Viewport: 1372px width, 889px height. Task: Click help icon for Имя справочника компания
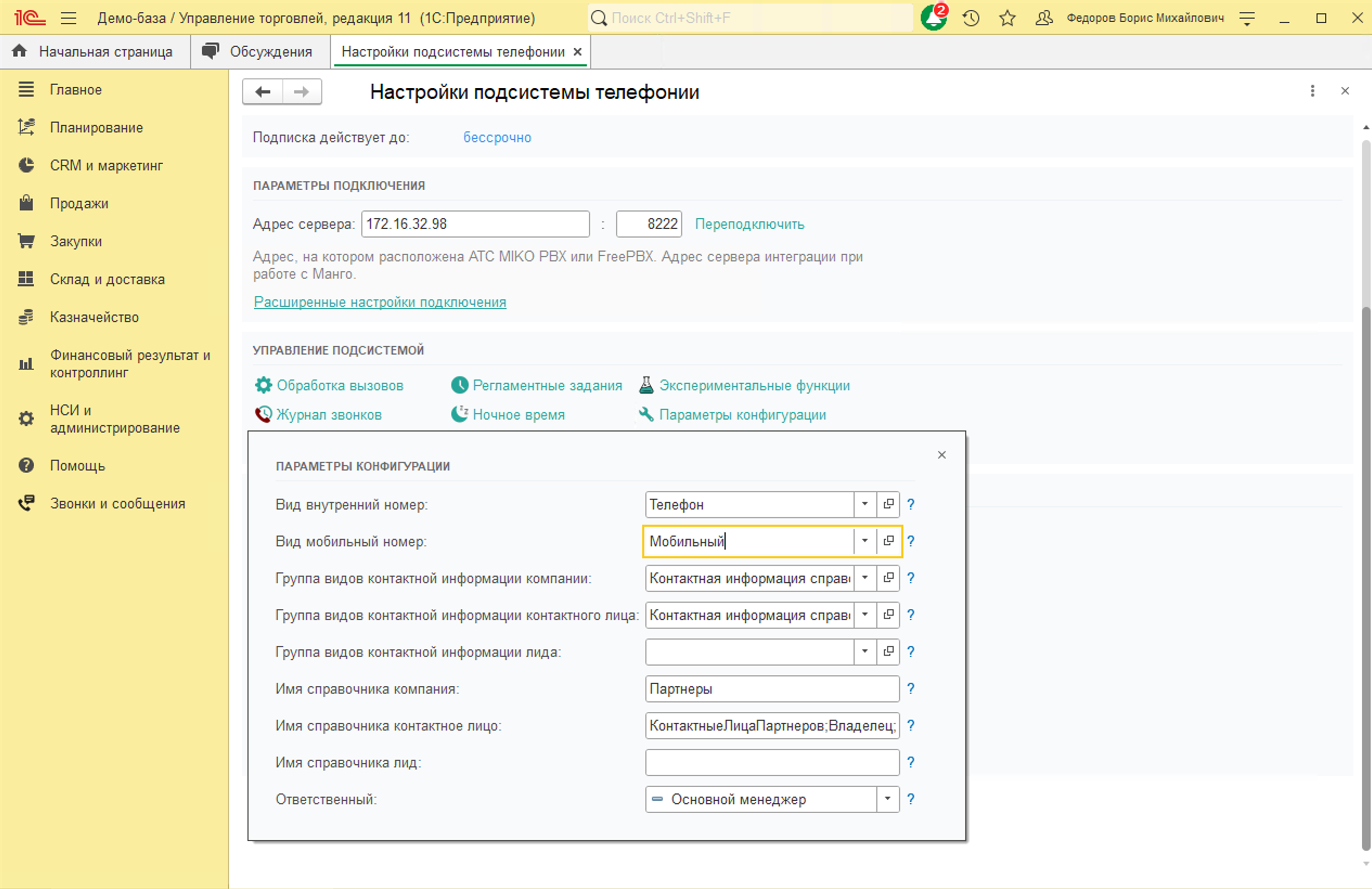point(911,688)
